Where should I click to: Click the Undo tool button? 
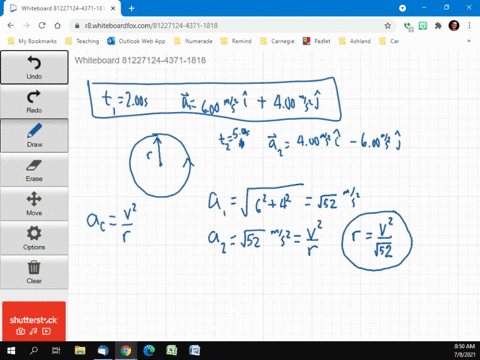coord(34,67)
